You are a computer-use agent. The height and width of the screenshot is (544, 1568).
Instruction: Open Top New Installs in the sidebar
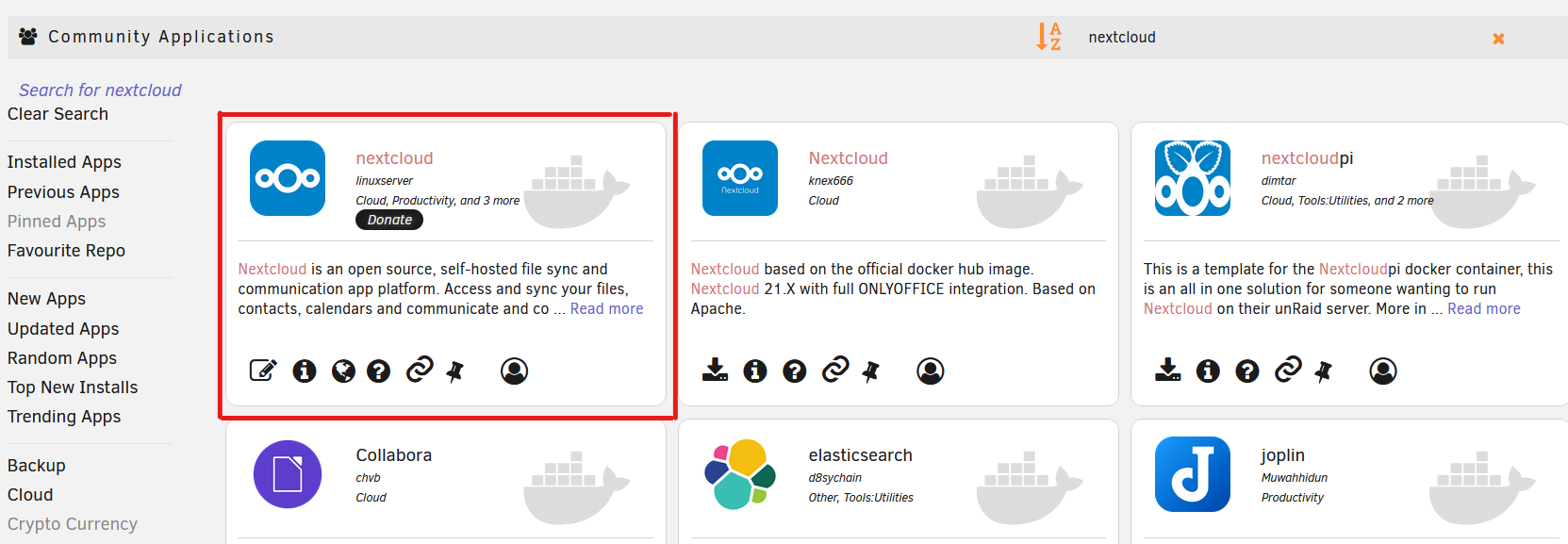point(73,387)
